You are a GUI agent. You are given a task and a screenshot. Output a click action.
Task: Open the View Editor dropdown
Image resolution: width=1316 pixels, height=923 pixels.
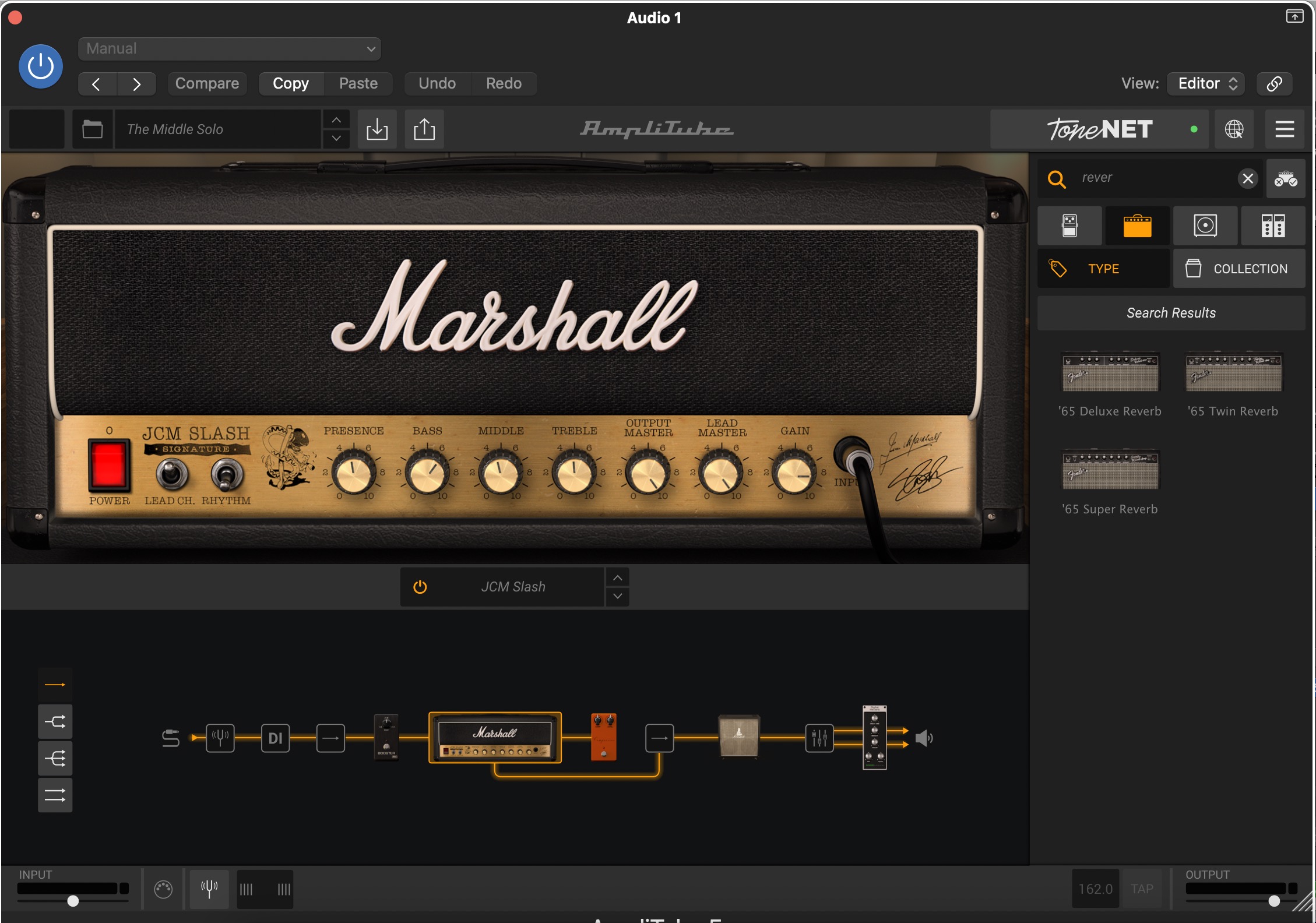[1206, 84]
